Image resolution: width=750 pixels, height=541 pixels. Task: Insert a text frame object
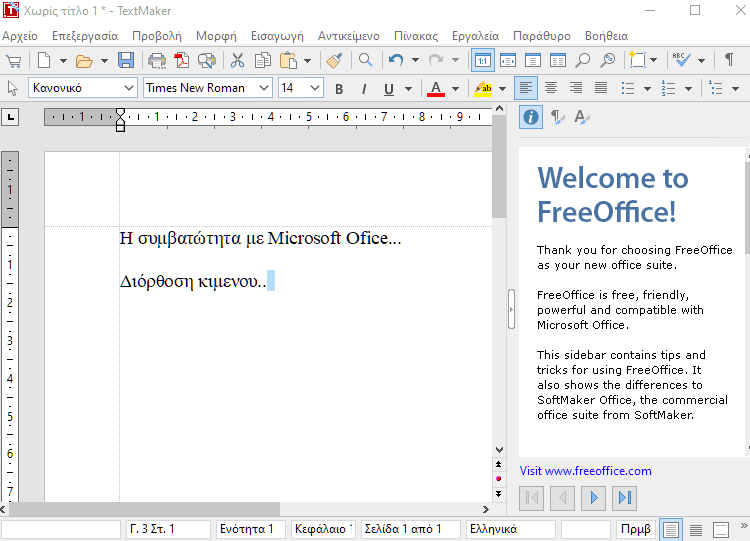[638, 61]
